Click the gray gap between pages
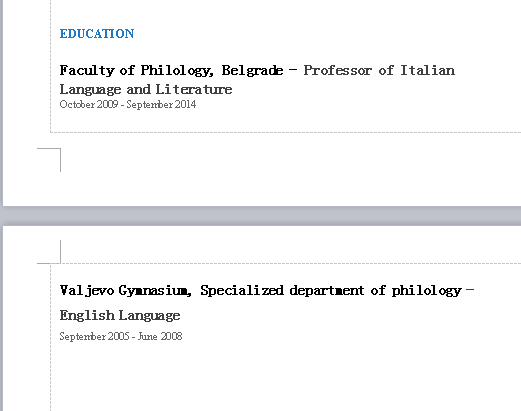This screenshot has height=411, width=521. pos(260,216)
